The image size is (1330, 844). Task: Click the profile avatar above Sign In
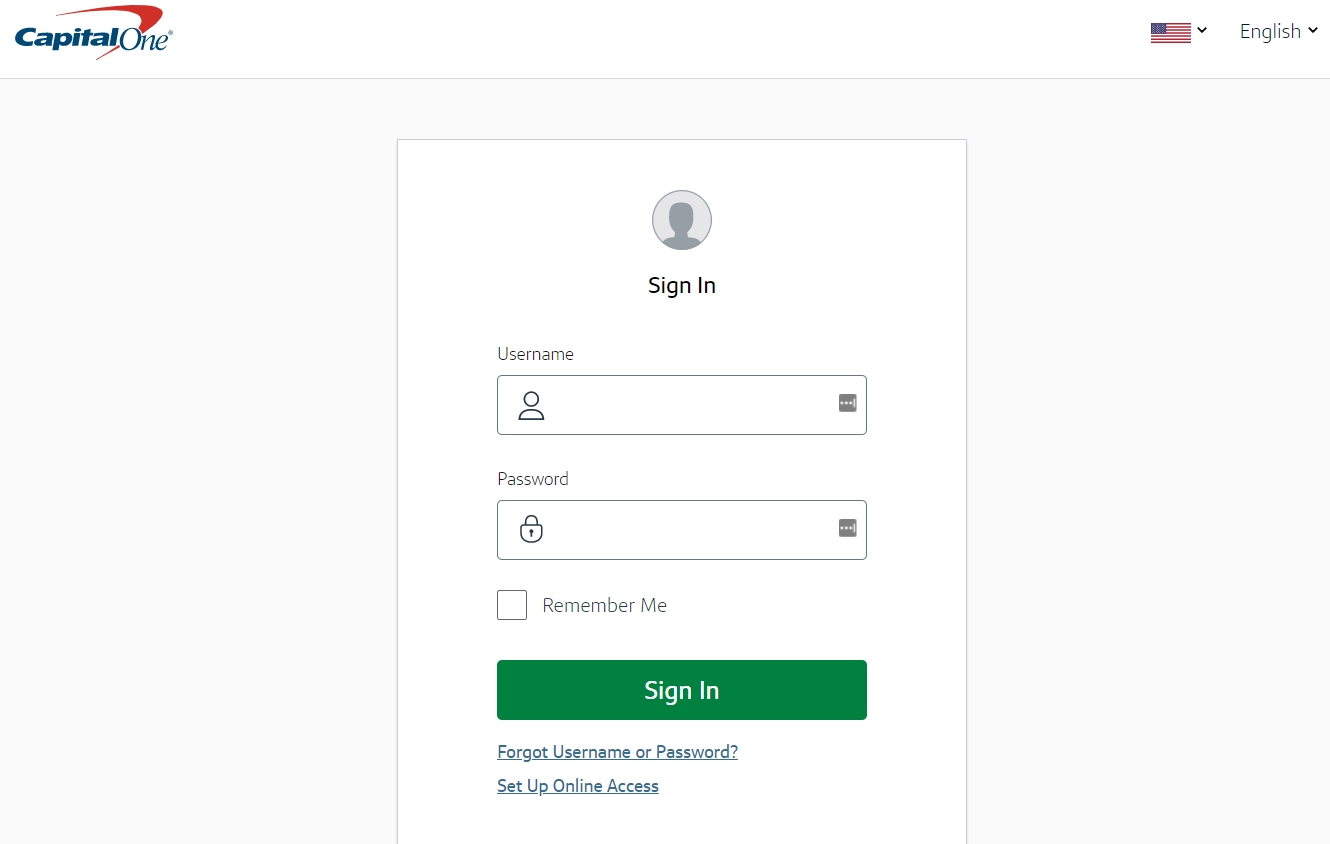click(682, 219)
